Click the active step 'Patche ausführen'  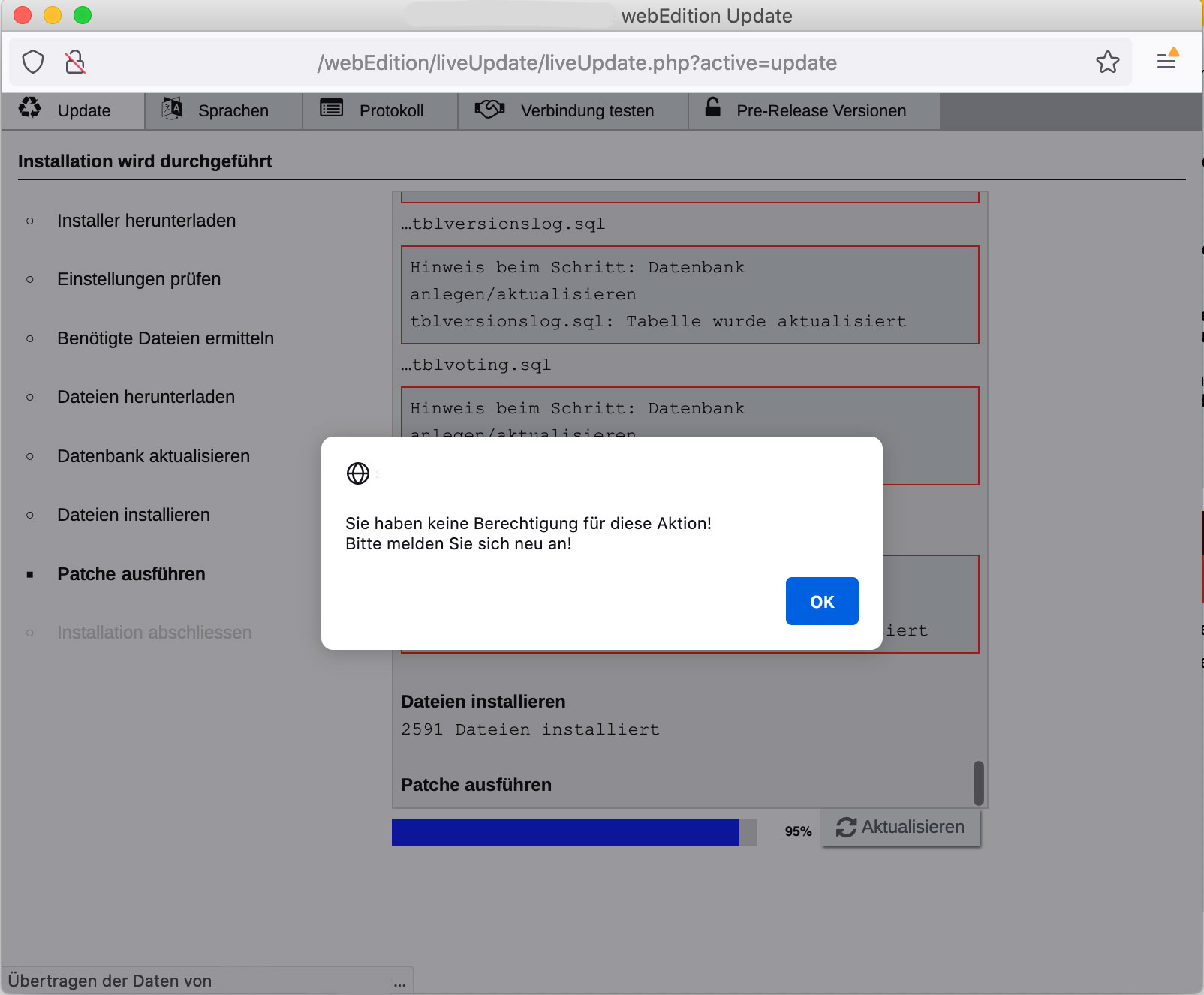[131, 574]
